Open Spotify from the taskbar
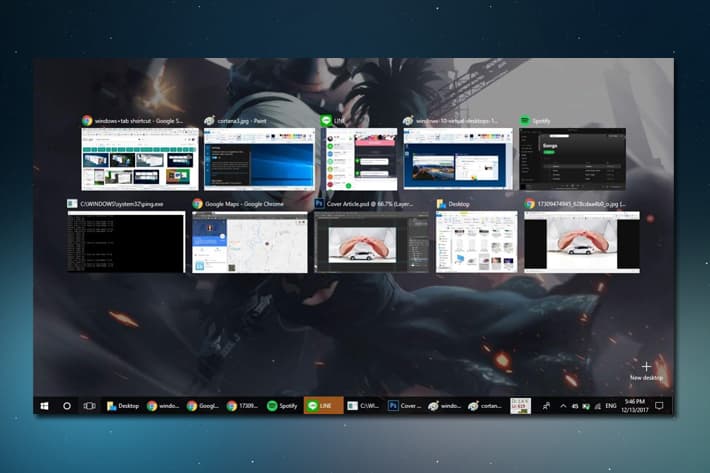The width and height of the screenshot is (710, 473). click(x=282, y=406)
